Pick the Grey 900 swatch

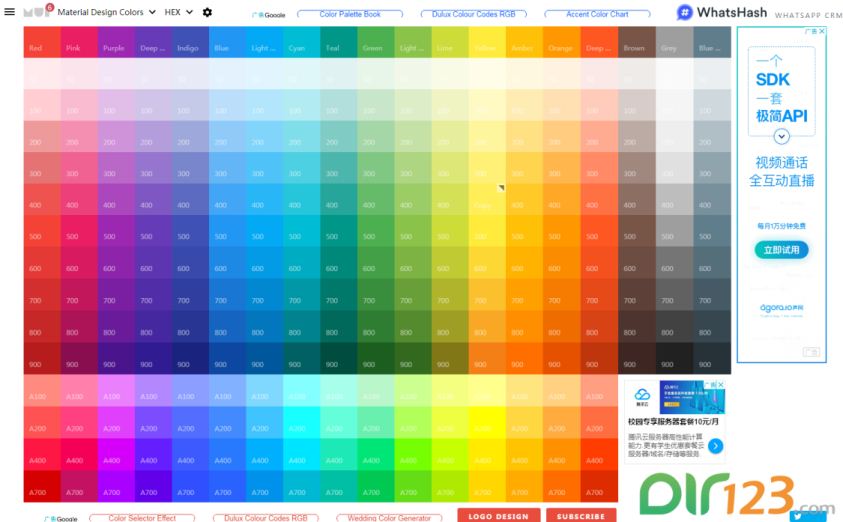(x=674, y=358)
